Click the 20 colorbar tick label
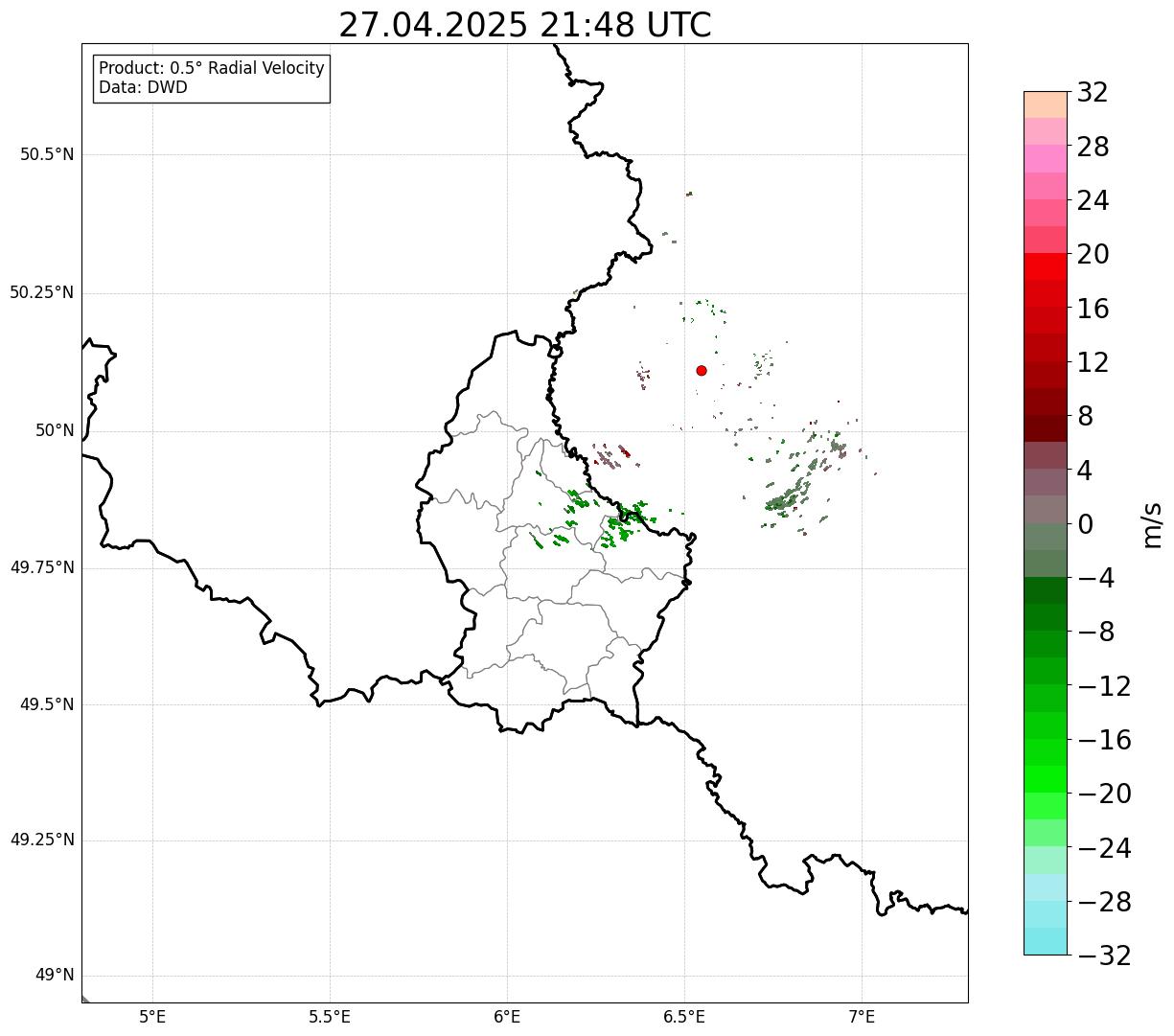Image resolution: width=1174 pixels, height=1036 pixels. click(x=1093, y=255)
